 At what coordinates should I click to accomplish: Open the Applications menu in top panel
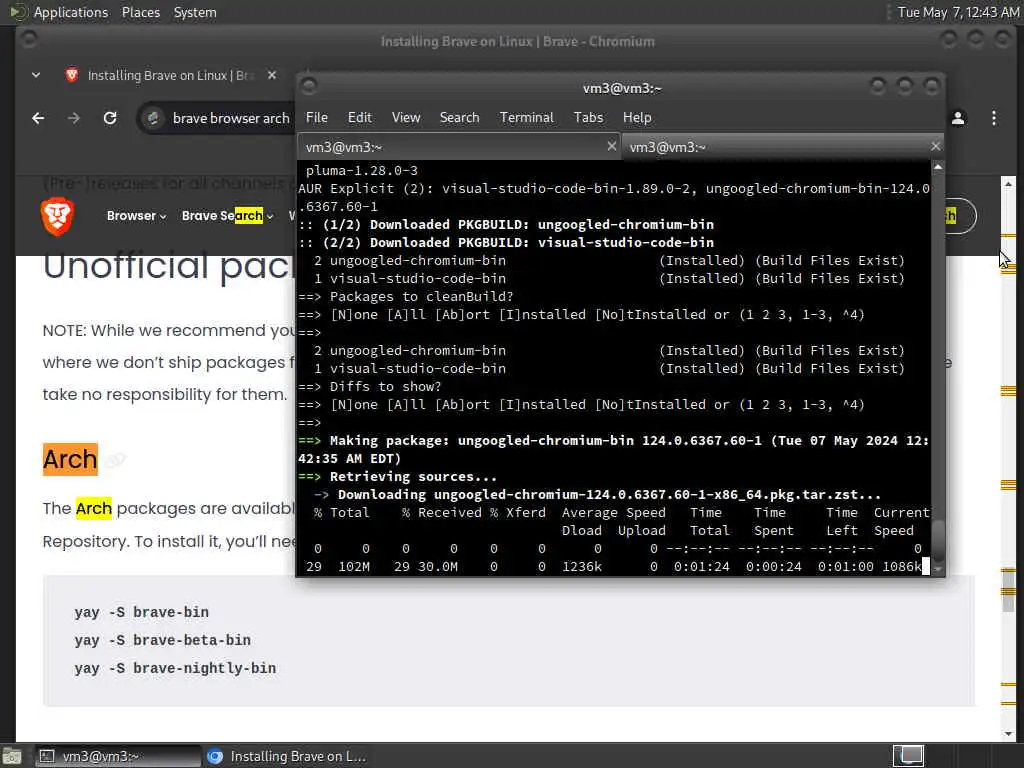click(71, 12)
